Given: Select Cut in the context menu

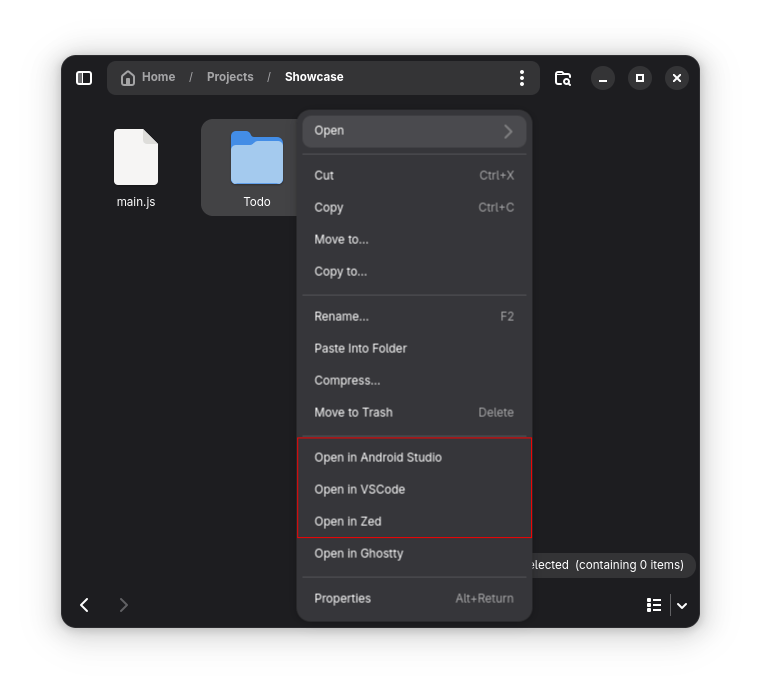Looking at the screenshot, I should pyautogui.click(x=414, y=175).
